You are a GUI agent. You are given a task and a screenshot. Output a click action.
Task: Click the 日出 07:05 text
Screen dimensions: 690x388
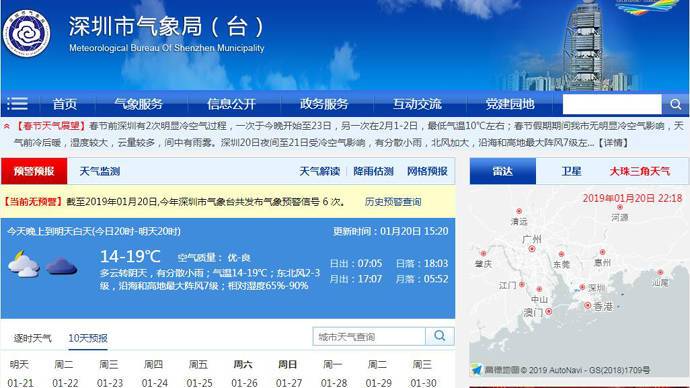(x=356, y=264)
